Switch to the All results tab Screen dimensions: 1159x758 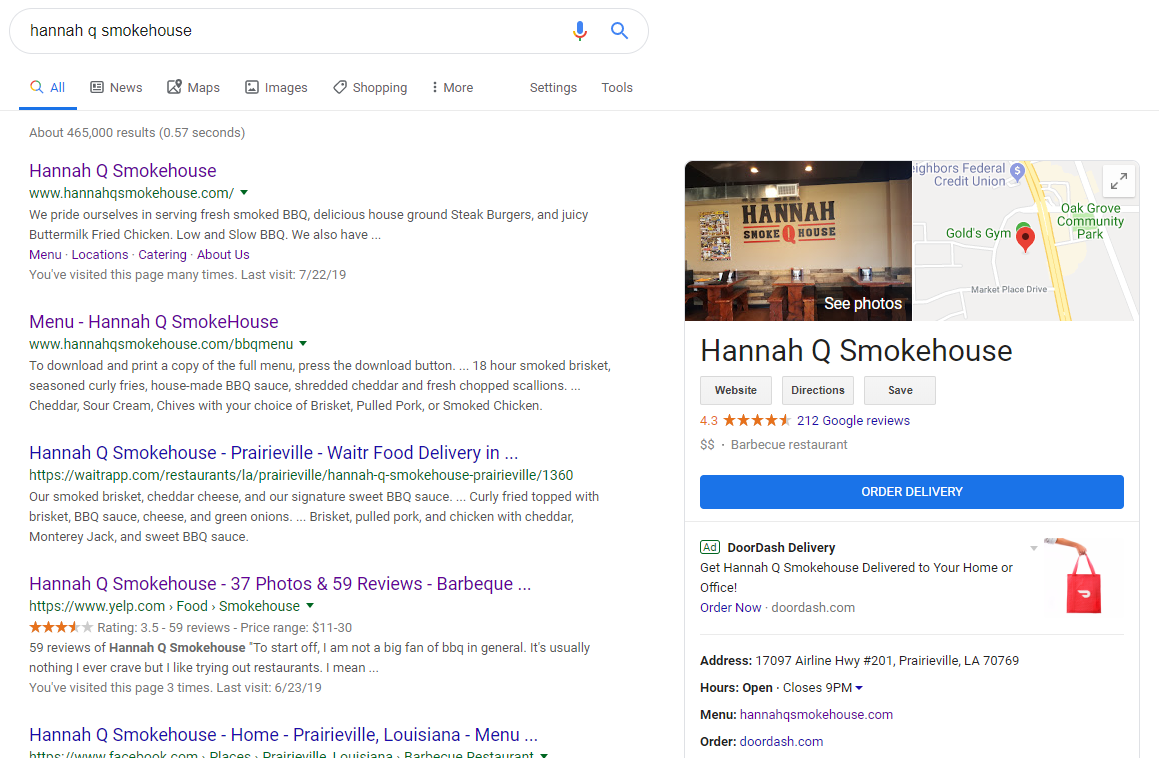48,87
